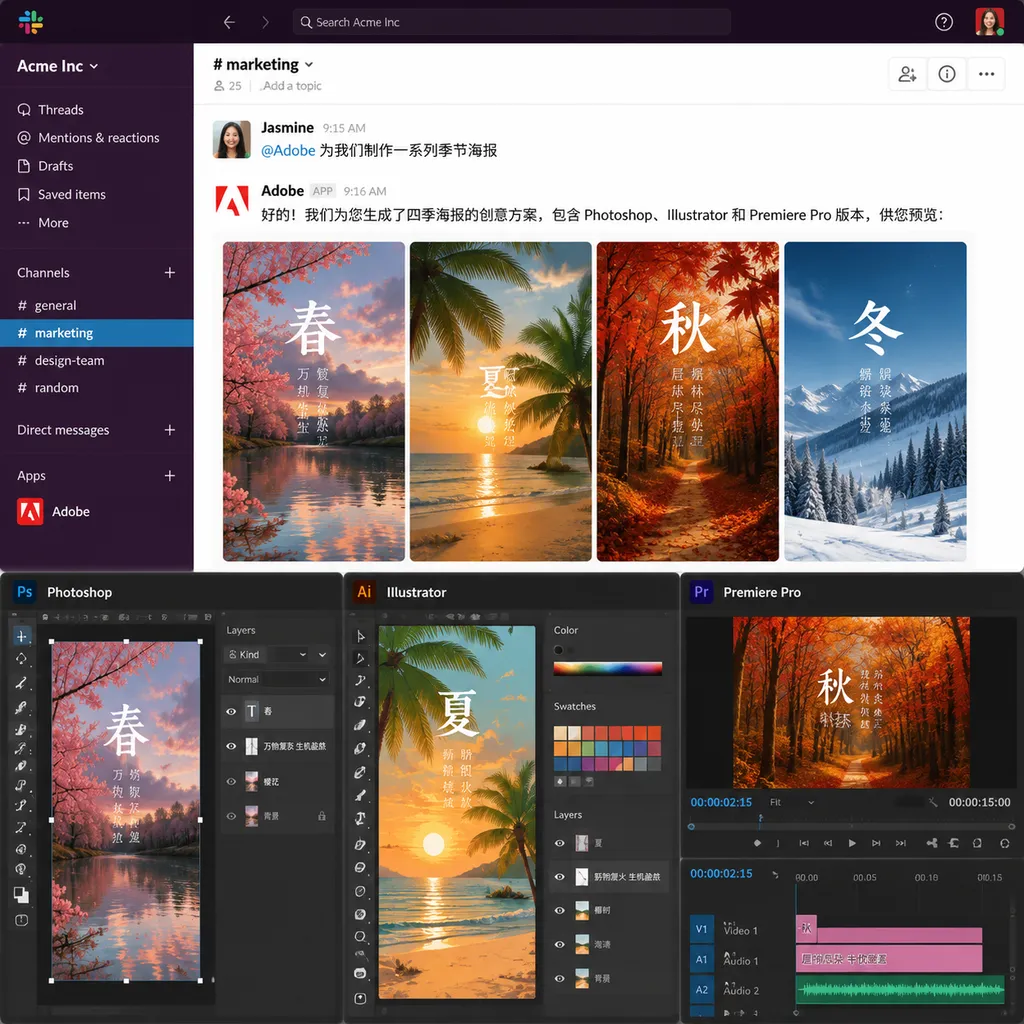This screenshot has width=1024, height=1024.
Task: Open the Adobe app in sidebar
Action: (x=54, y=511)
